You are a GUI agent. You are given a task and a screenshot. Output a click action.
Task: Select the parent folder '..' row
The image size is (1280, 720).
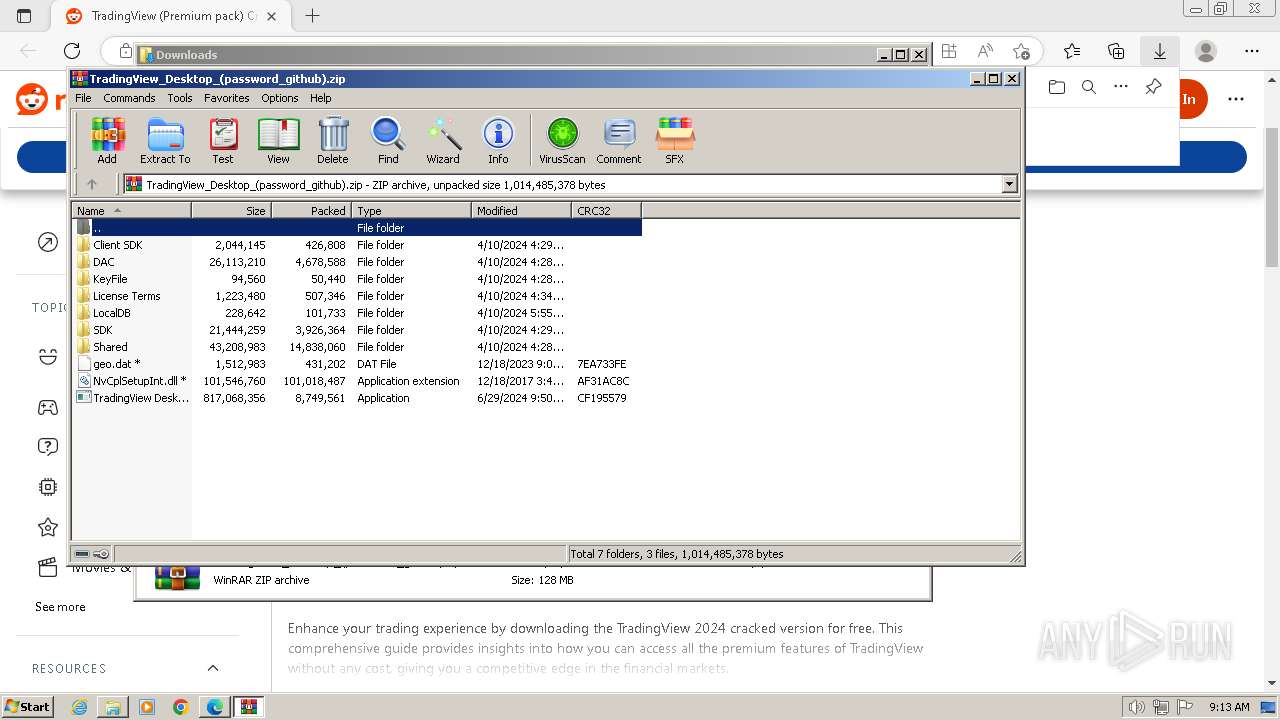click(x=357, y=228)
